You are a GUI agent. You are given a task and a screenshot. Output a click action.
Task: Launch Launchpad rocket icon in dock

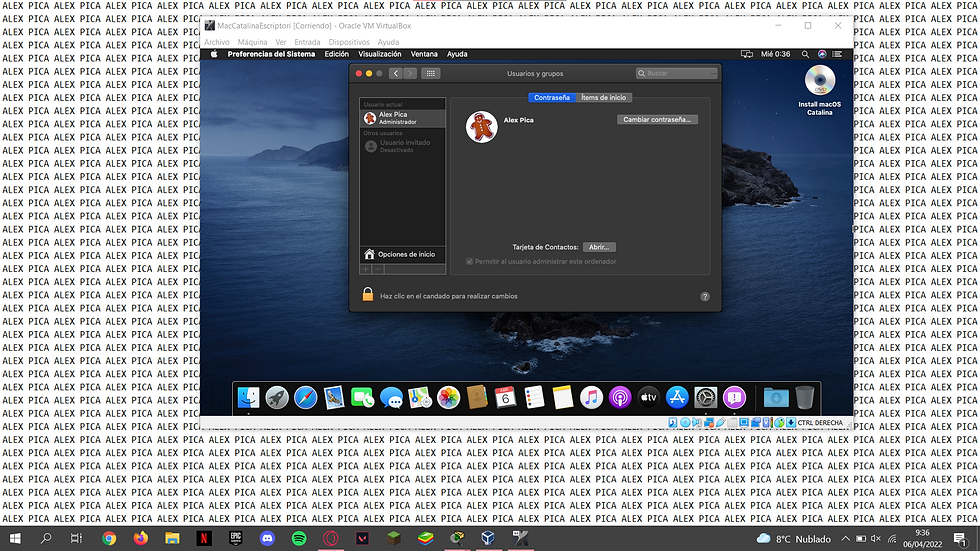coord(277,397)
